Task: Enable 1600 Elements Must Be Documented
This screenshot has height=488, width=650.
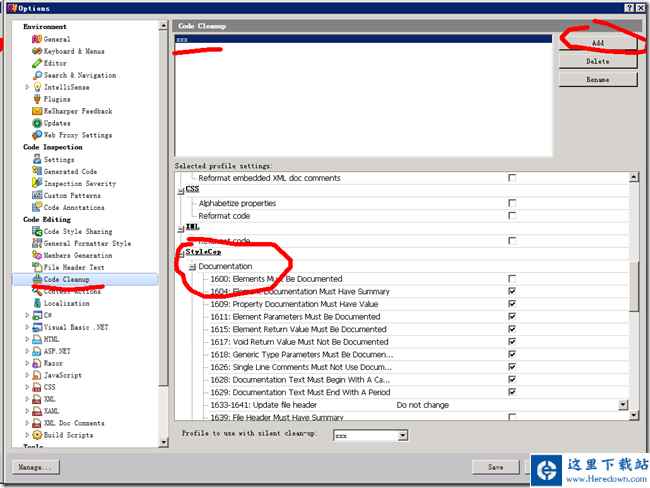Action: 512,279
